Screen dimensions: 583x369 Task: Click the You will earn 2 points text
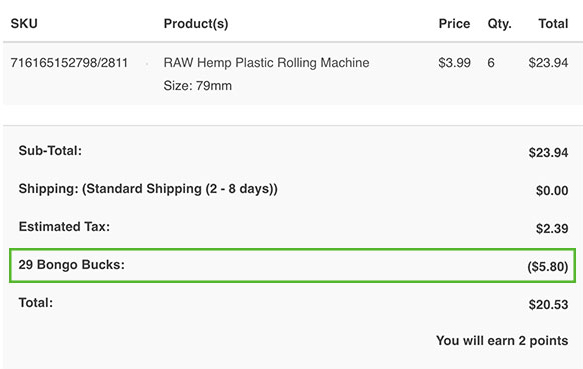[502, 341]
